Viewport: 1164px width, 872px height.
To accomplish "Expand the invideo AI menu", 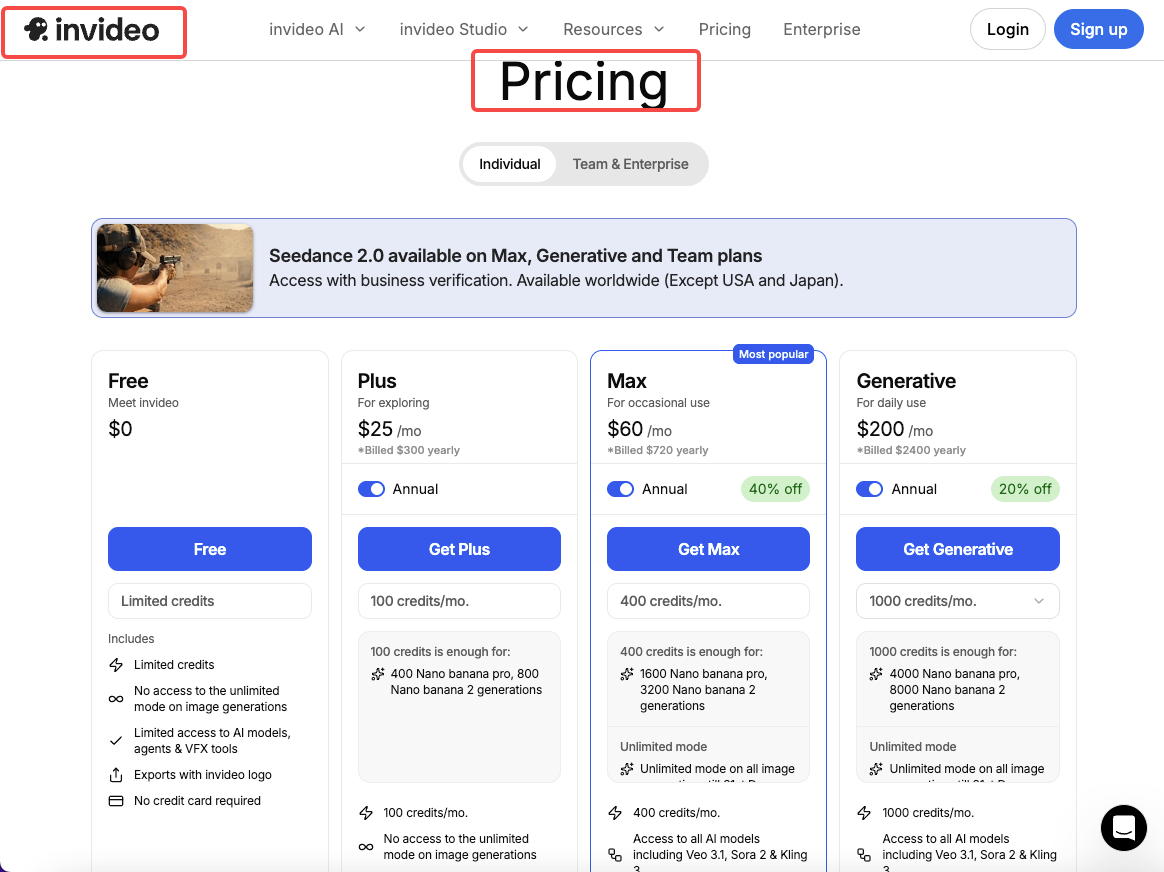I will click(317, 30).
